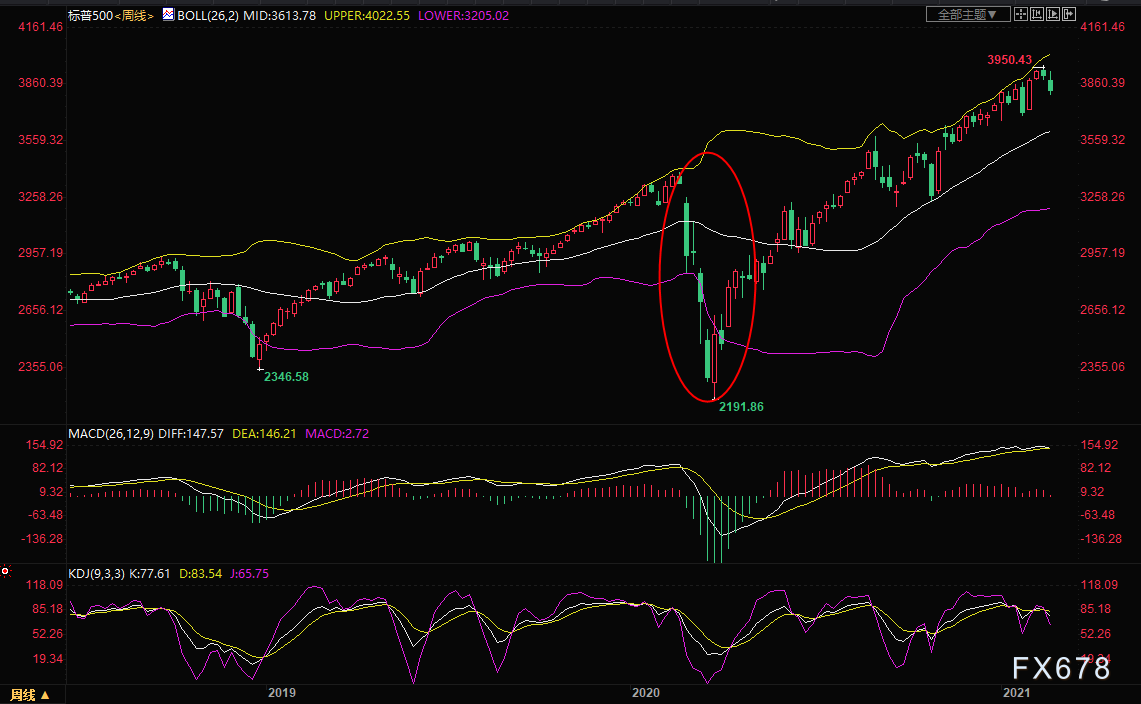Click right axis price 2957.19
This screenshot has height=704, width=1141.
pos(1102,253)
